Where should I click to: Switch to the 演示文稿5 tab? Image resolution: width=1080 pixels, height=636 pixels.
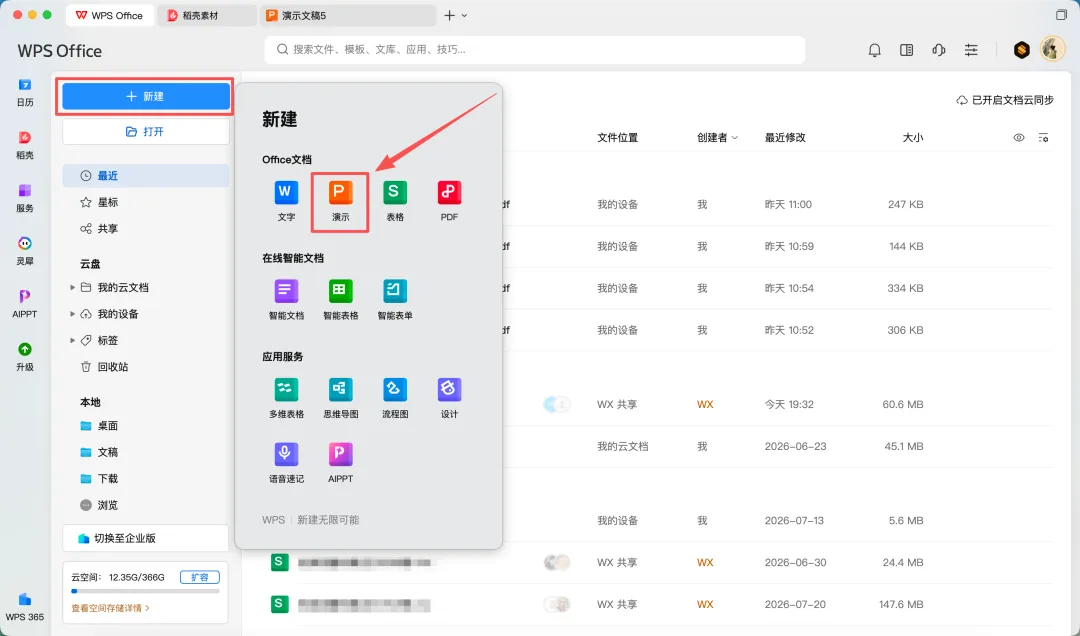tap(348, 15)
